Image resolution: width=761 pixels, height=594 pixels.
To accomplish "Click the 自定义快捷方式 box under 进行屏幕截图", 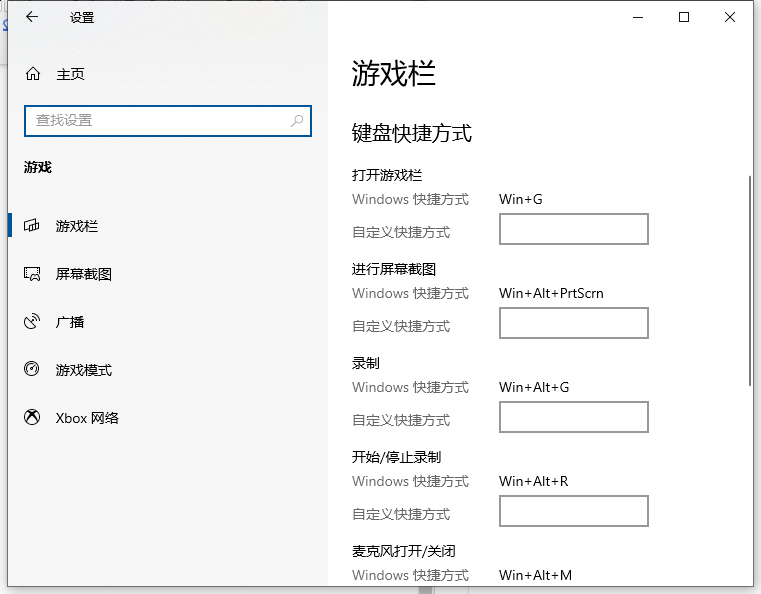I will pyautogui.click(x=573, y=323).
